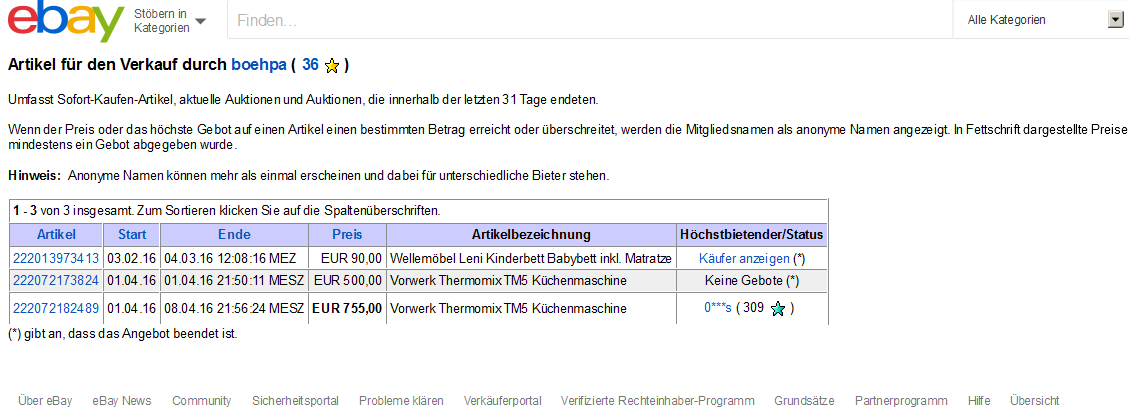
Task: Open Übersicht footer link
Action: point(1034,400)
